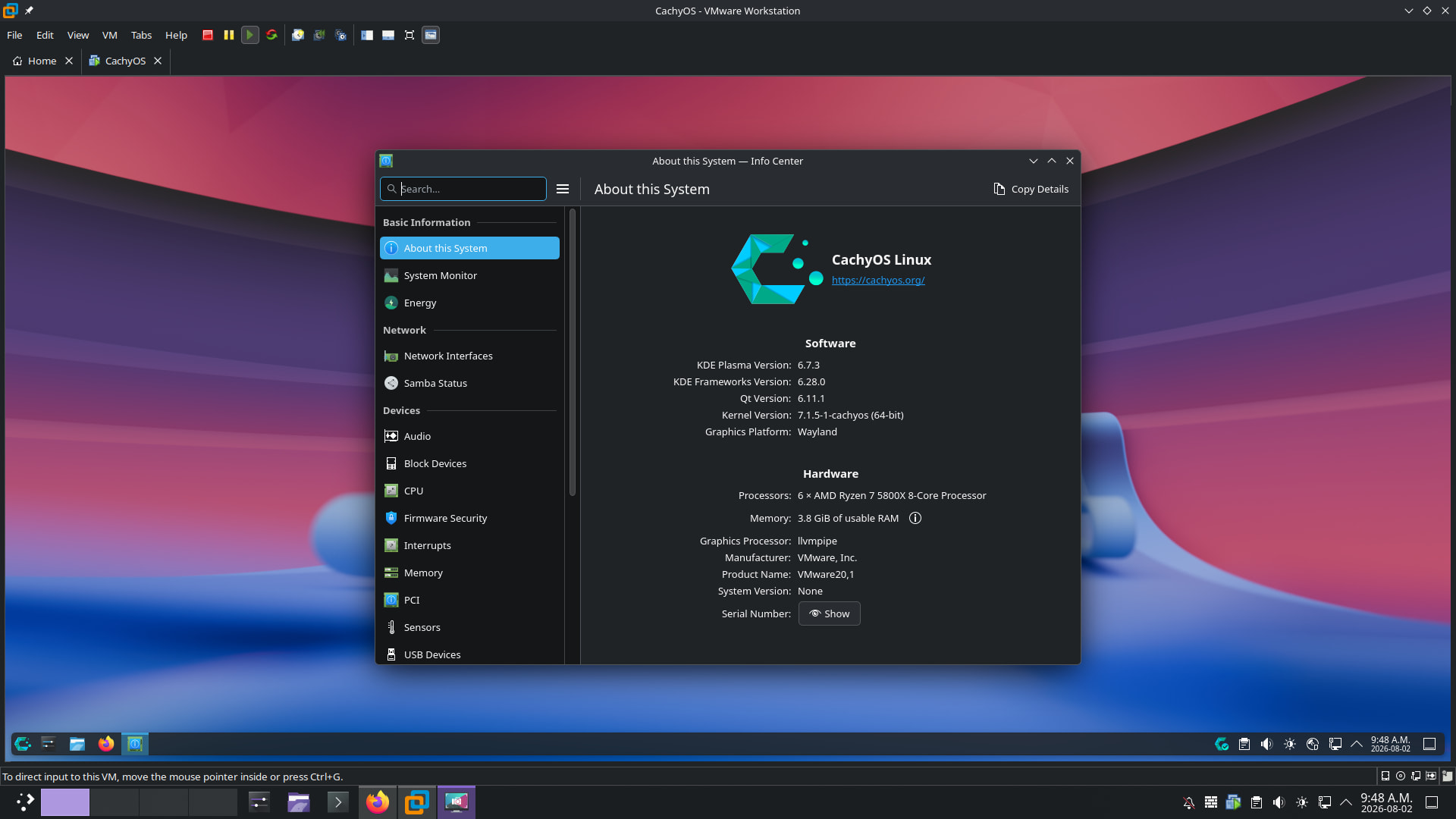Open the snapshot manager toolbar icon

(x=340, y=35)
